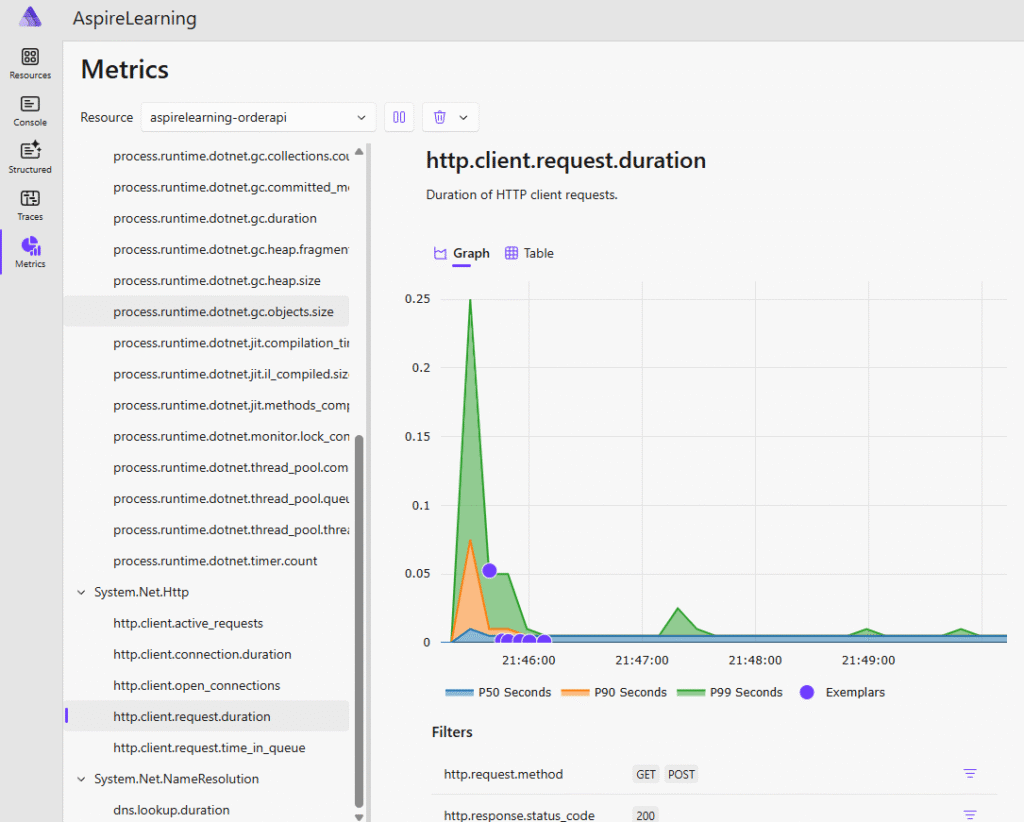Click the exemplar dot near 0.05
Screen dimensions: 1024x822
[x=489, y=571]
